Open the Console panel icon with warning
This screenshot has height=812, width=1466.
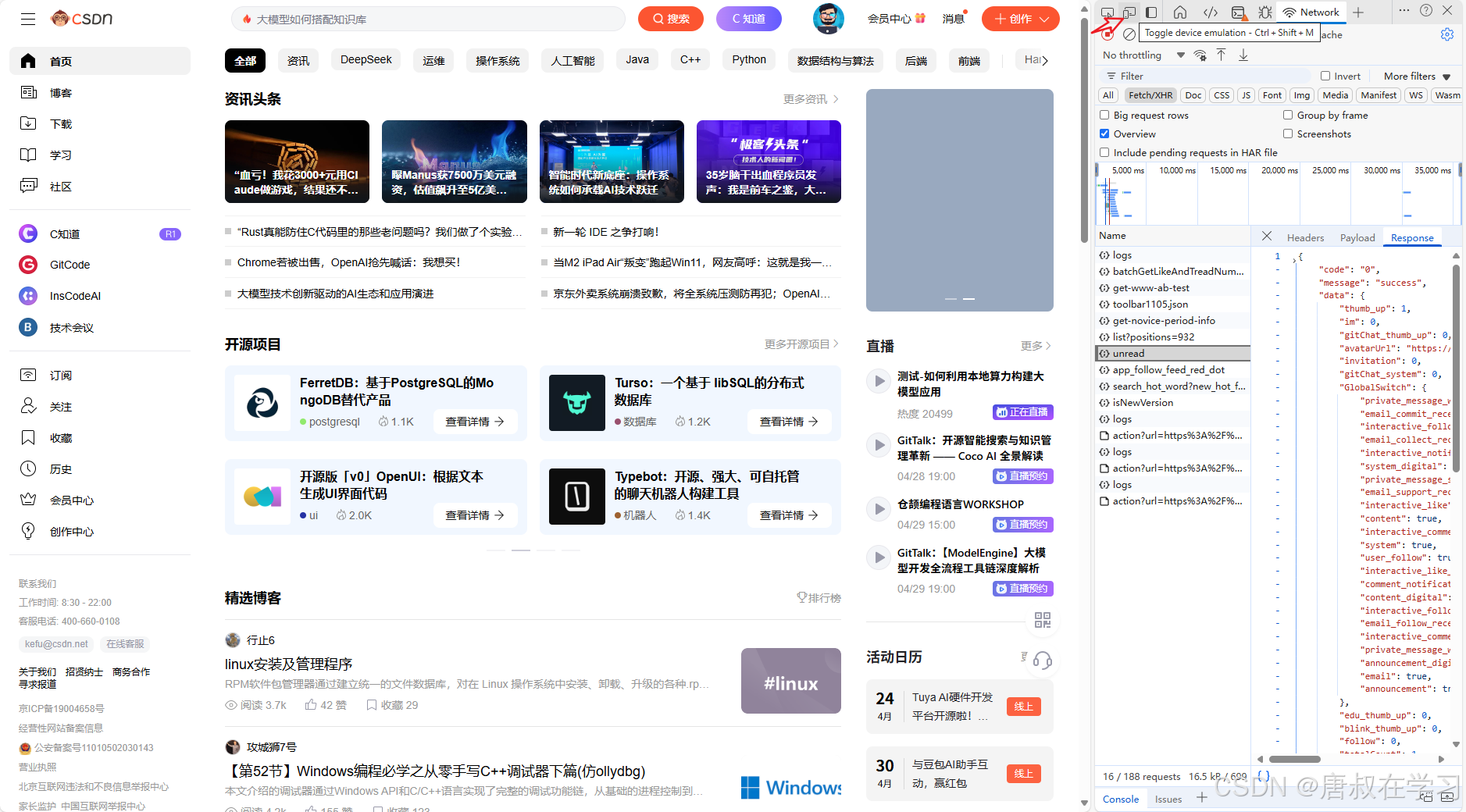[1238, 12]
